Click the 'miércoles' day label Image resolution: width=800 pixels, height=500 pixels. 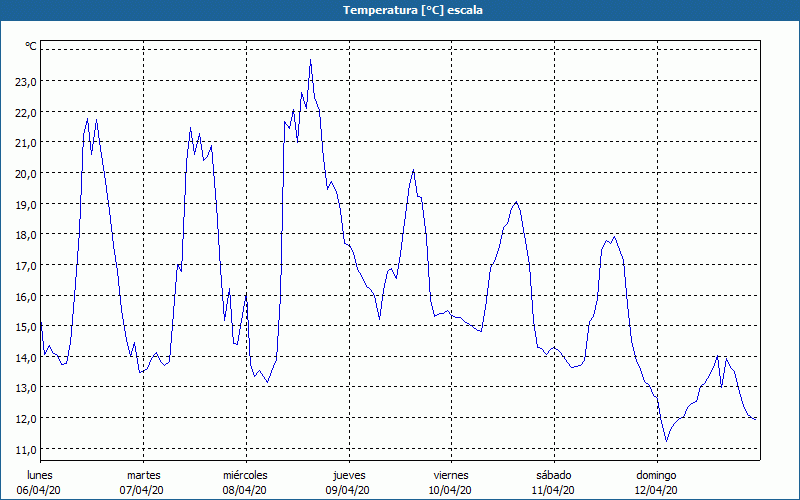coord(245,475)
